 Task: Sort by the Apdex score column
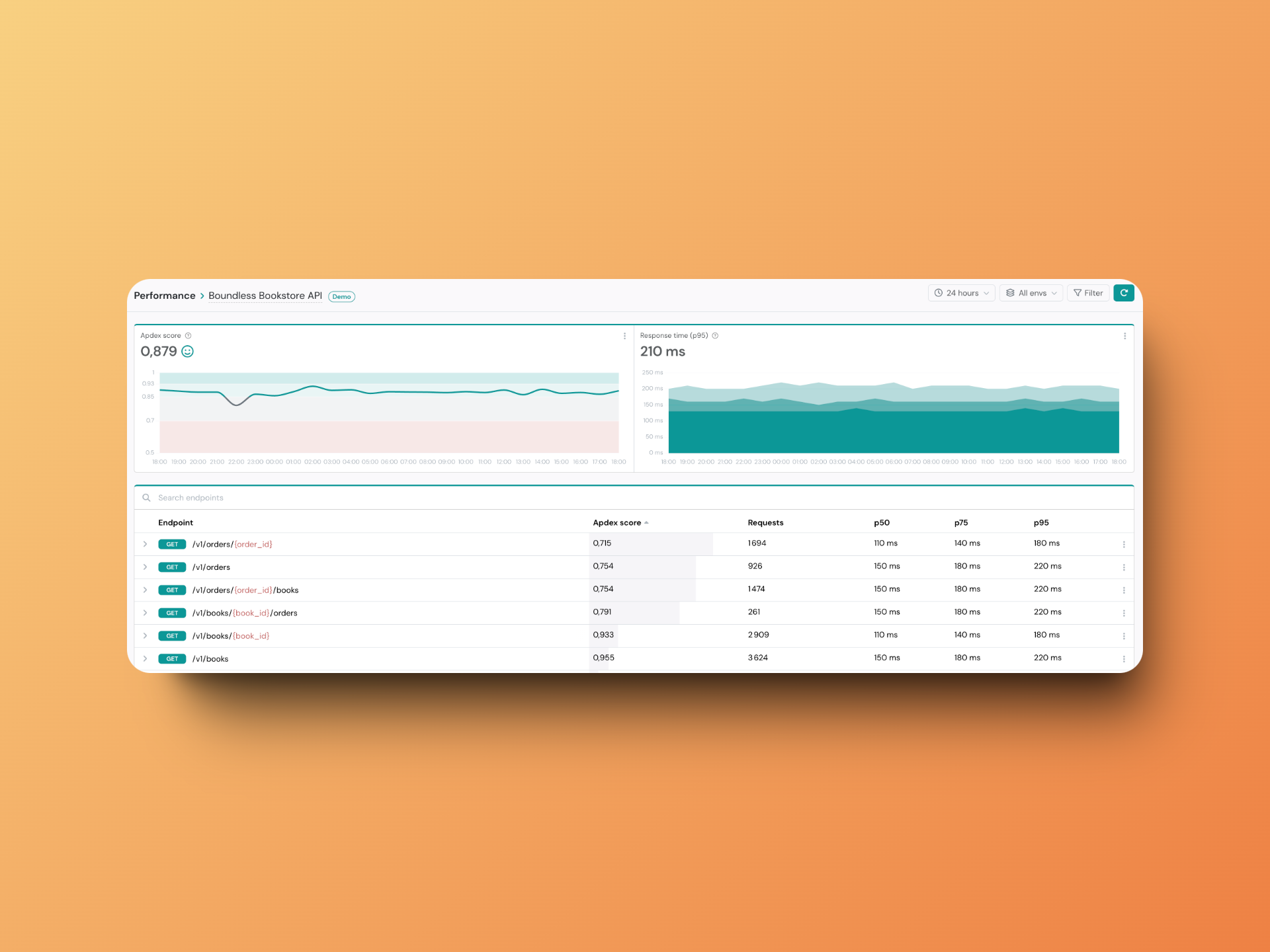pos(620,523)
